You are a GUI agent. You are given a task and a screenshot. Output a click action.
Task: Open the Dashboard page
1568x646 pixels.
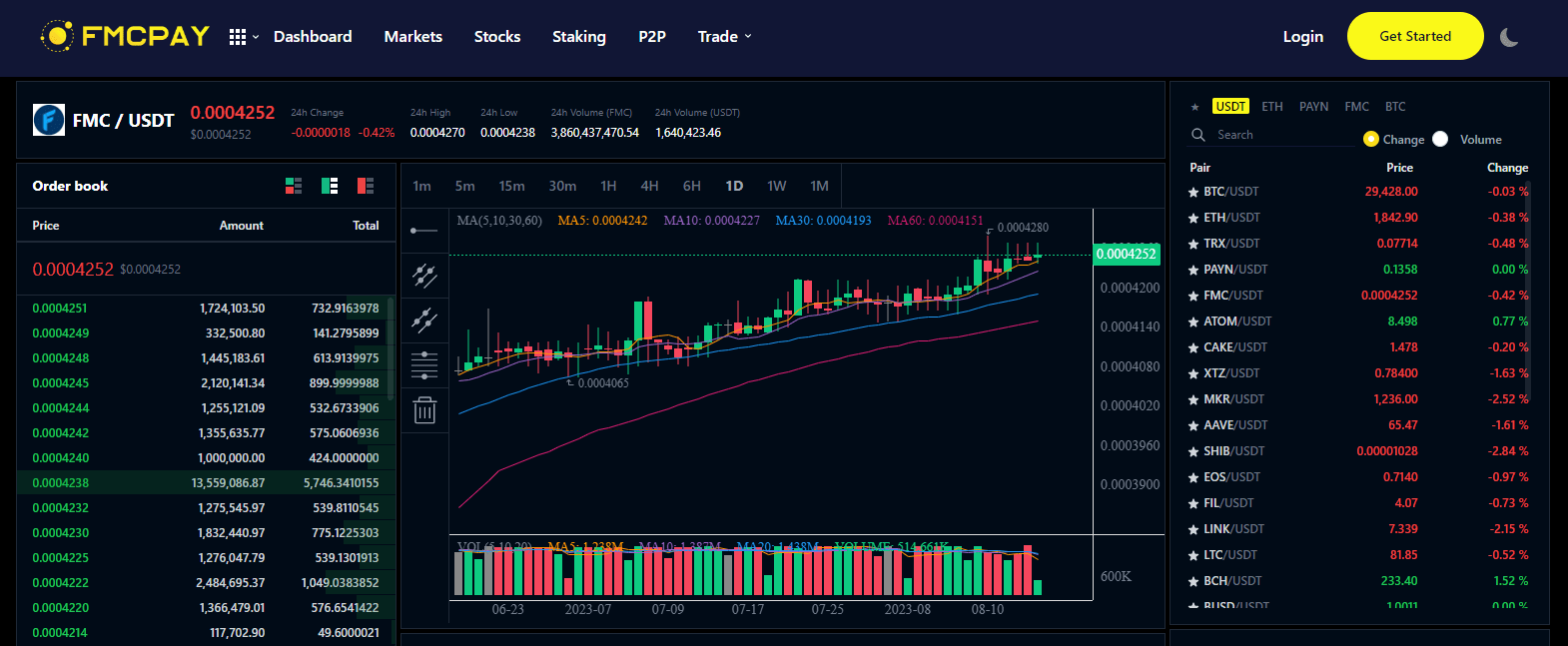pyautogui.click(x=313, y=37)
